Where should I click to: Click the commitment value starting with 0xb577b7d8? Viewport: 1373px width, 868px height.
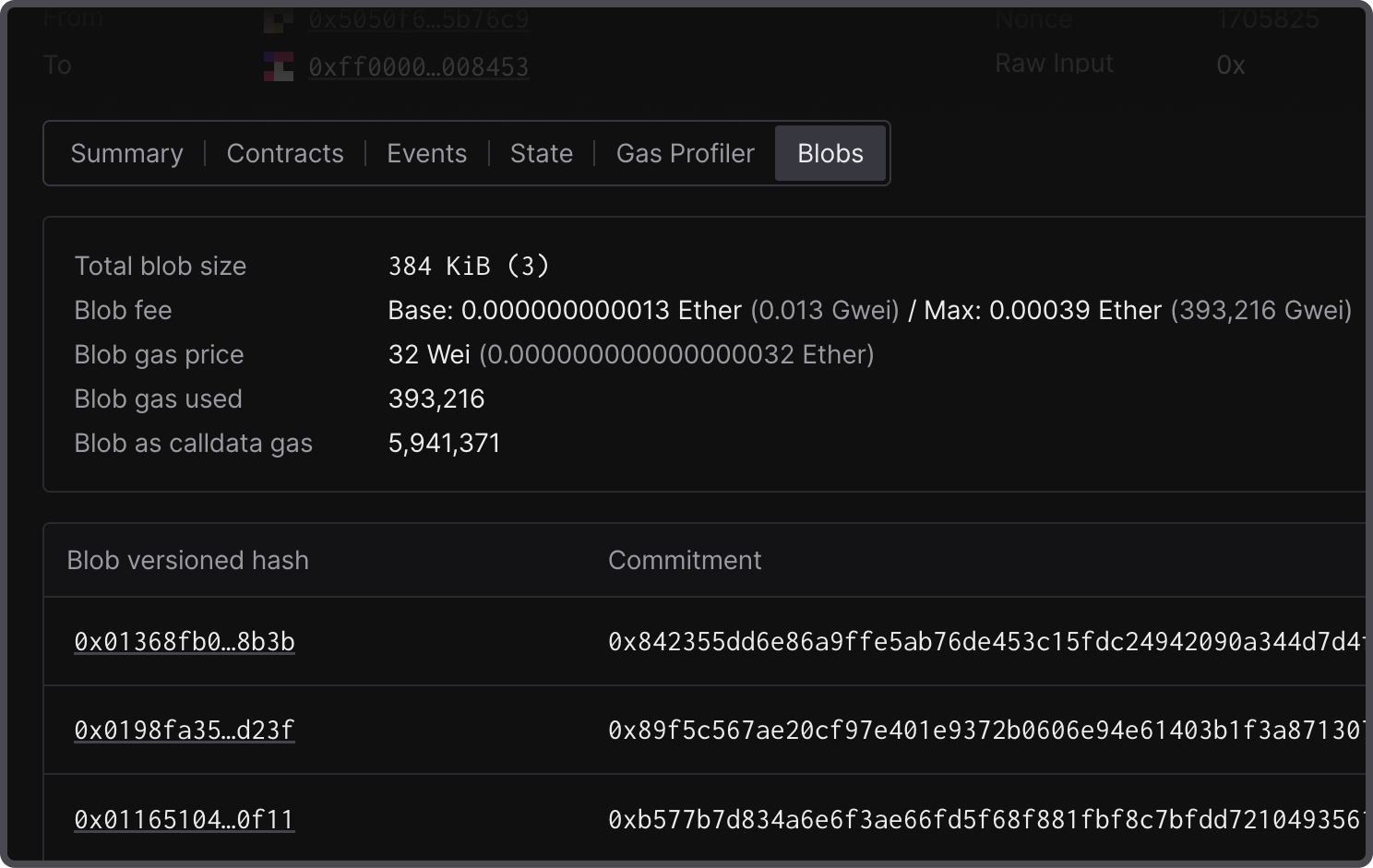tap(984, 819)
